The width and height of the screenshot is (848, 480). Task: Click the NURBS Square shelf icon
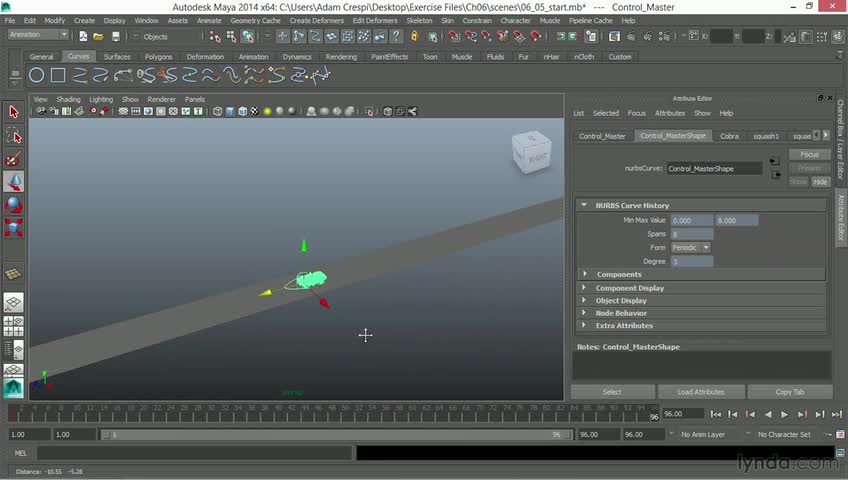58,76
